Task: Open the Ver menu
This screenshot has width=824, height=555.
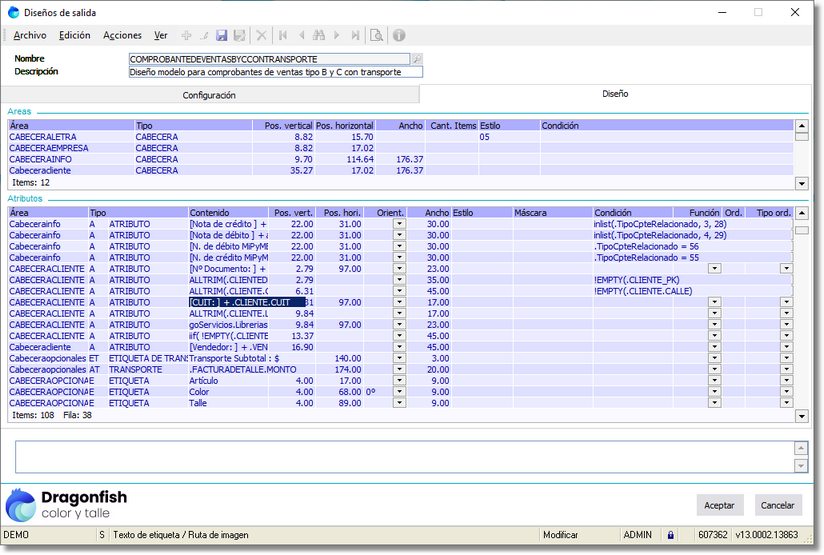Action: click(x=160, y=35)
